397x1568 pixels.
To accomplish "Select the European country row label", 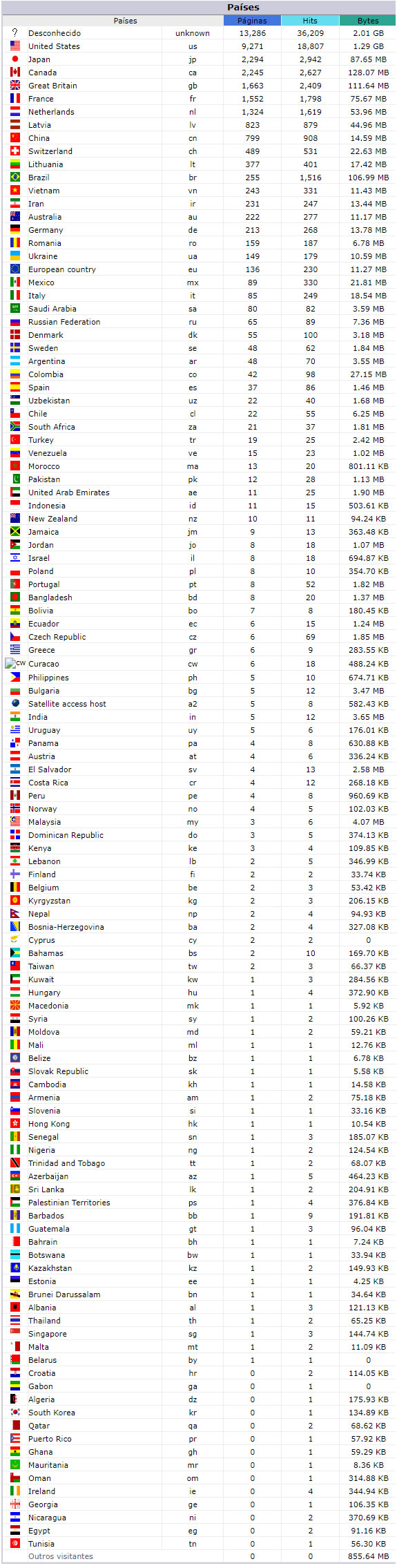I will (62, 269).
